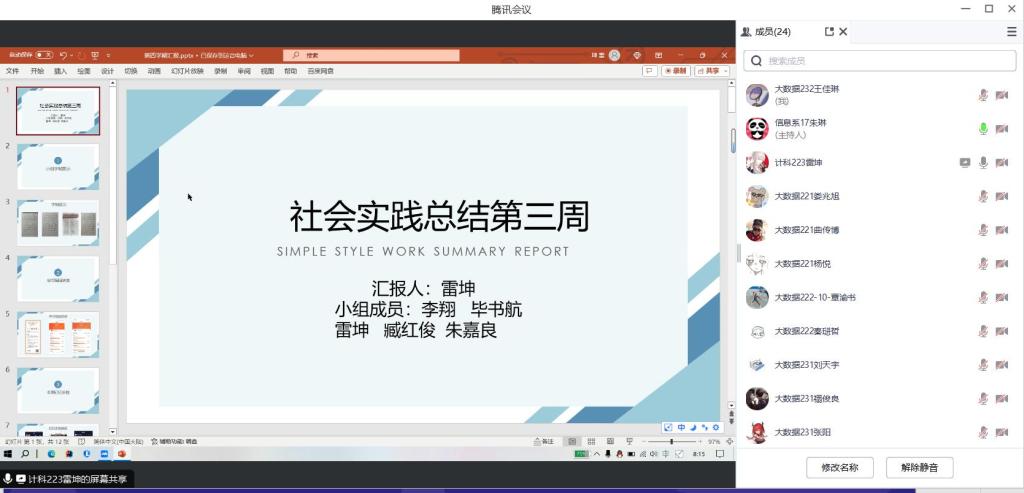Click camera icon for 信息系17朱琳
This screenshot has height=493, width=1024.
pos(1002,129)
